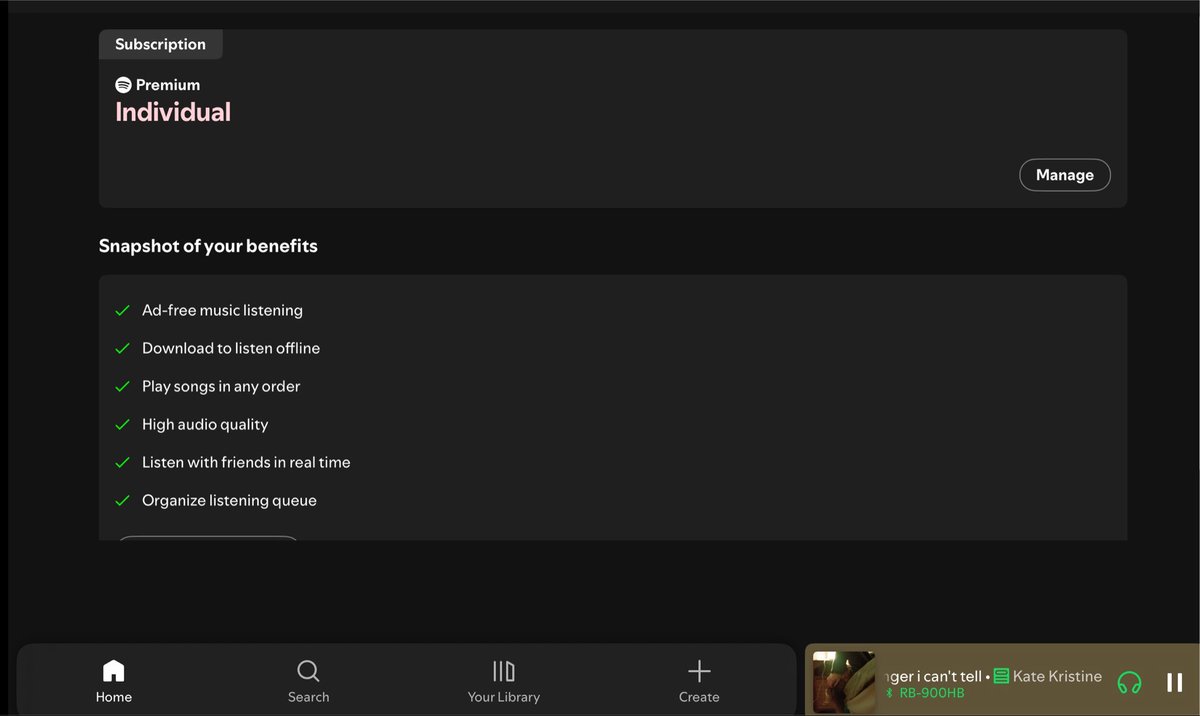Image resolution: width=1200 pixels, height=716 pixels.
Task: Pause the currently playing song
Action: 1175,683
